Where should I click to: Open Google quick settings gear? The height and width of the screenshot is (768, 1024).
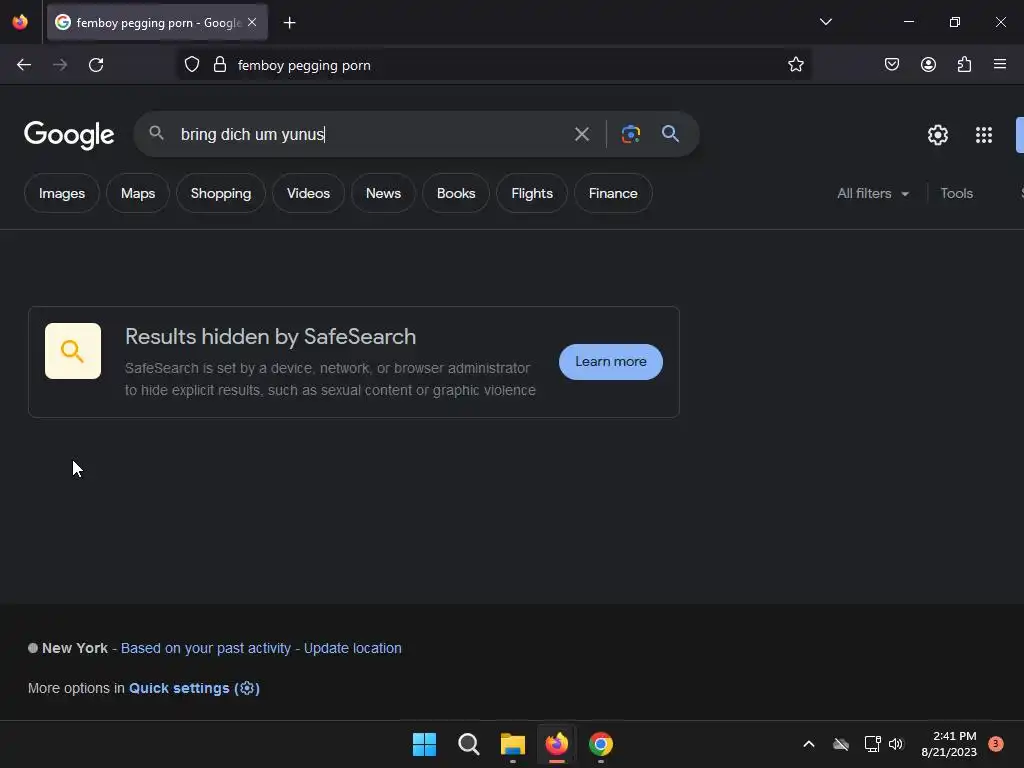click(938, 135)
